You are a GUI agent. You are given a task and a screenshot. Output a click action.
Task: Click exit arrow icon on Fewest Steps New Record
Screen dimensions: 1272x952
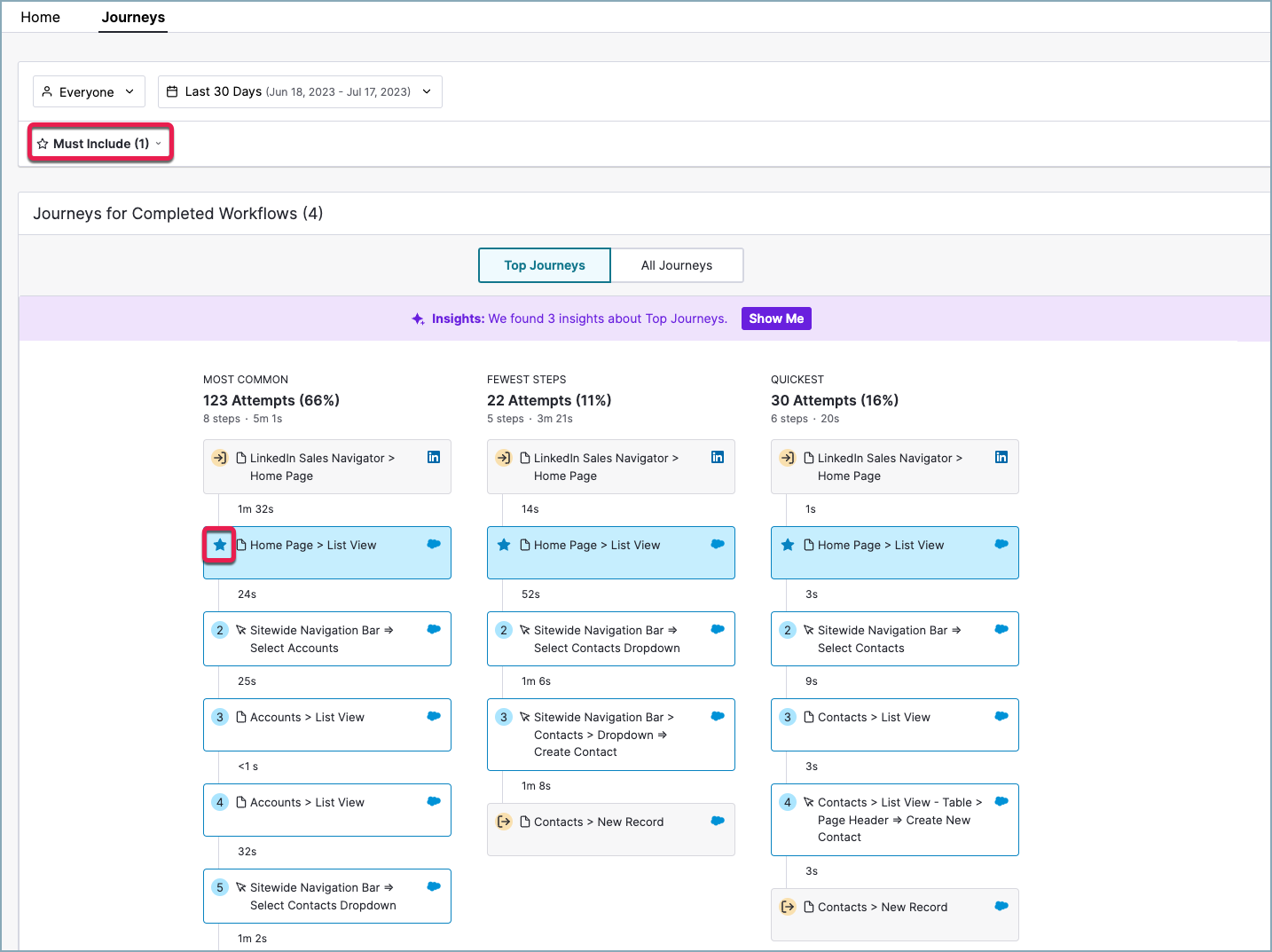click(x=504, y=822)
